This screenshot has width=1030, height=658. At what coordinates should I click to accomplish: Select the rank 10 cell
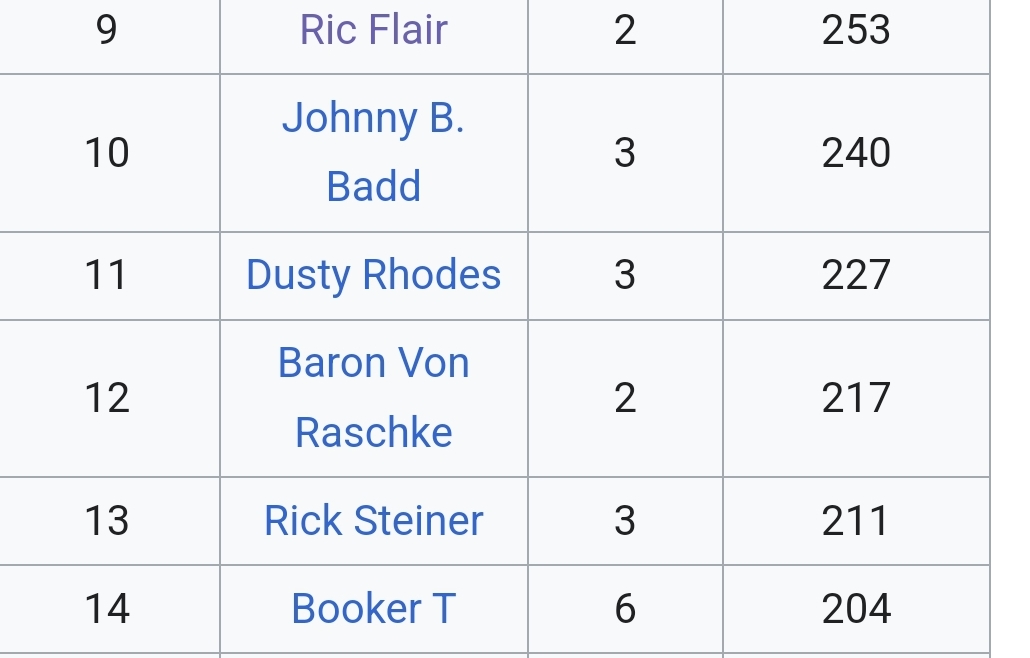[107, 153]
